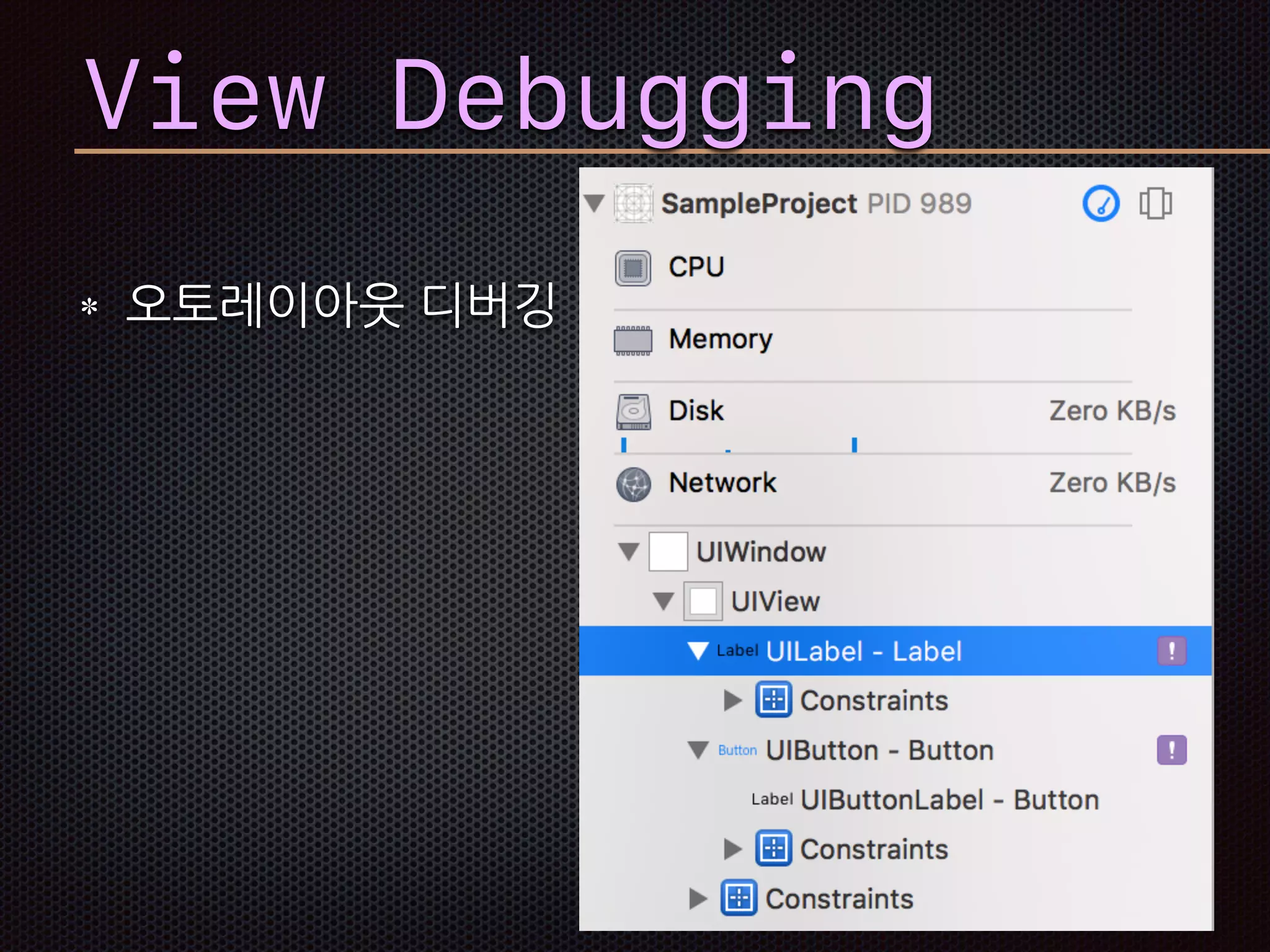The image size is (1270, 952).
Task: Click the Network globe icon
Action: (633, 484)
